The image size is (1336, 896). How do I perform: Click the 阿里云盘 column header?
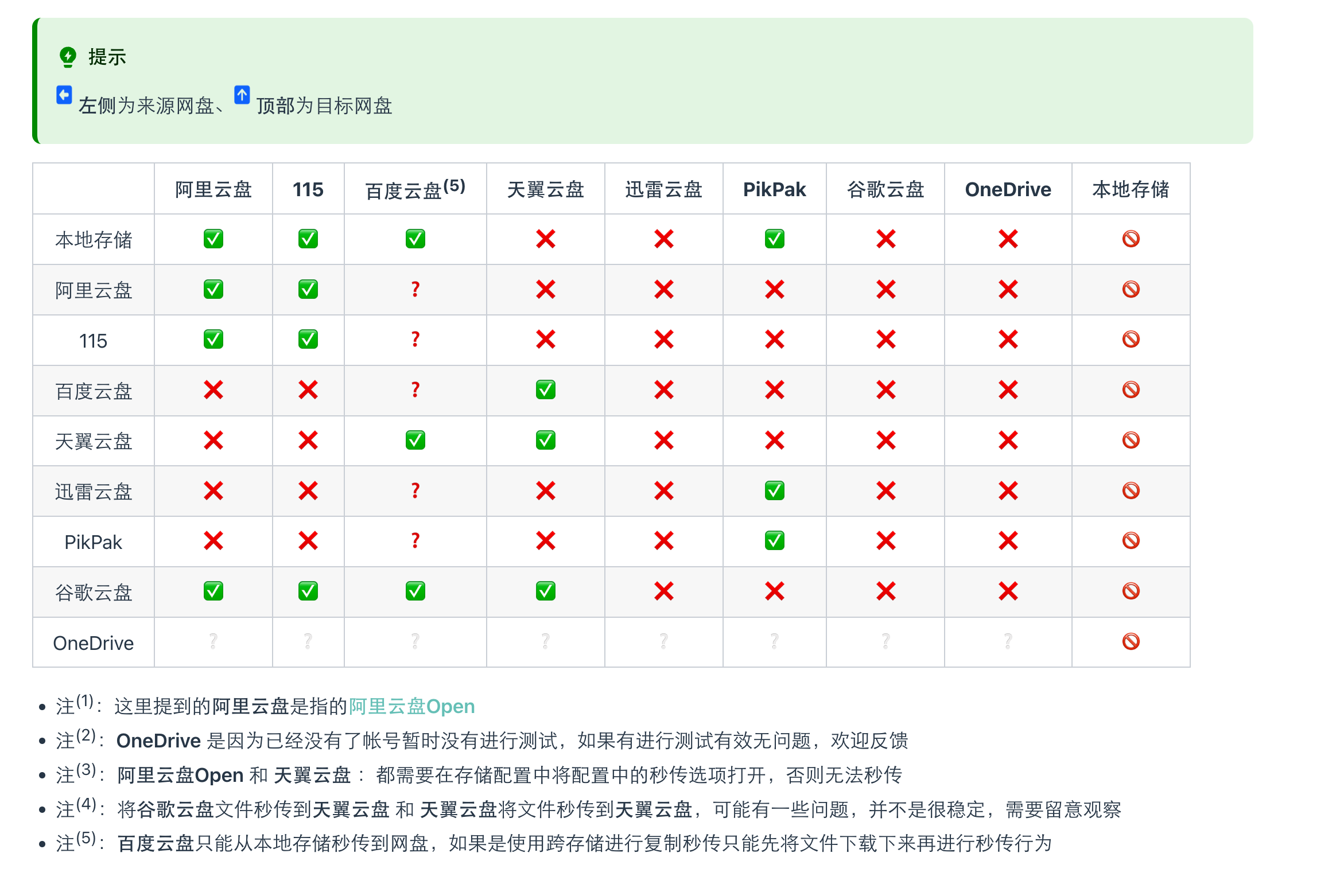pos(213,189)
